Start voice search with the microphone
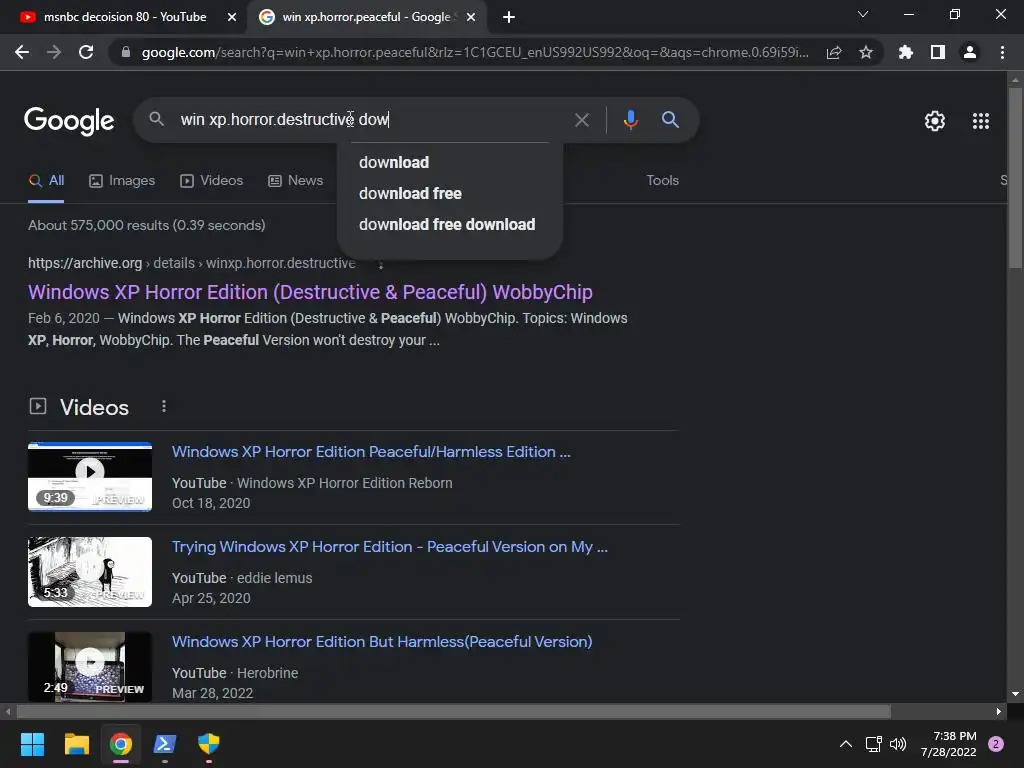 (x=630, y=120)
